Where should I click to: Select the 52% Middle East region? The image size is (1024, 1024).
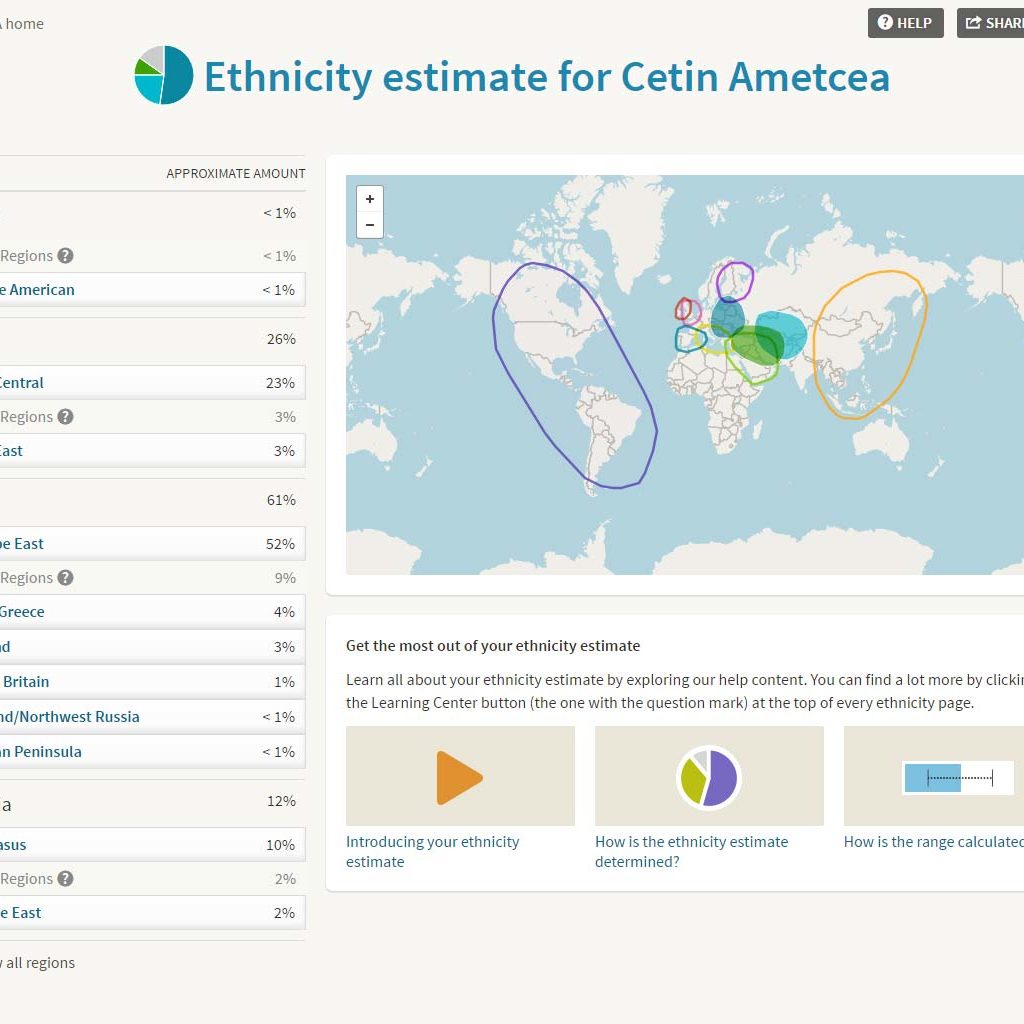point(150,543)
